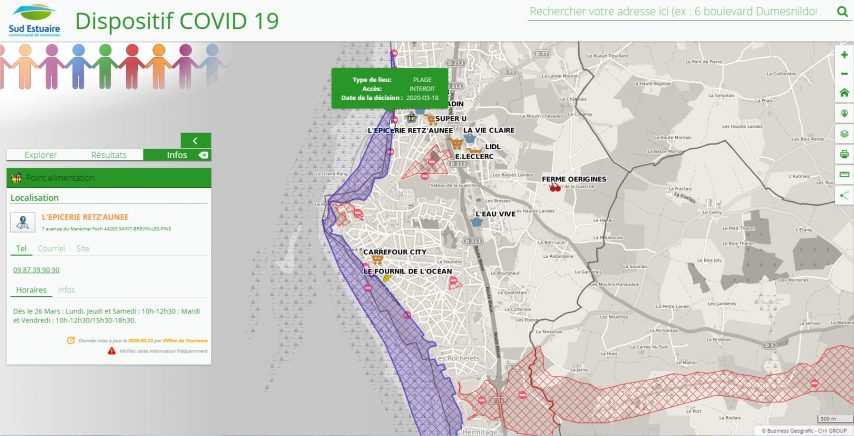Viewport: 854px width, 436px height.
Task: Click the CARREFOUR CITY map label
Action: point(395,252)
